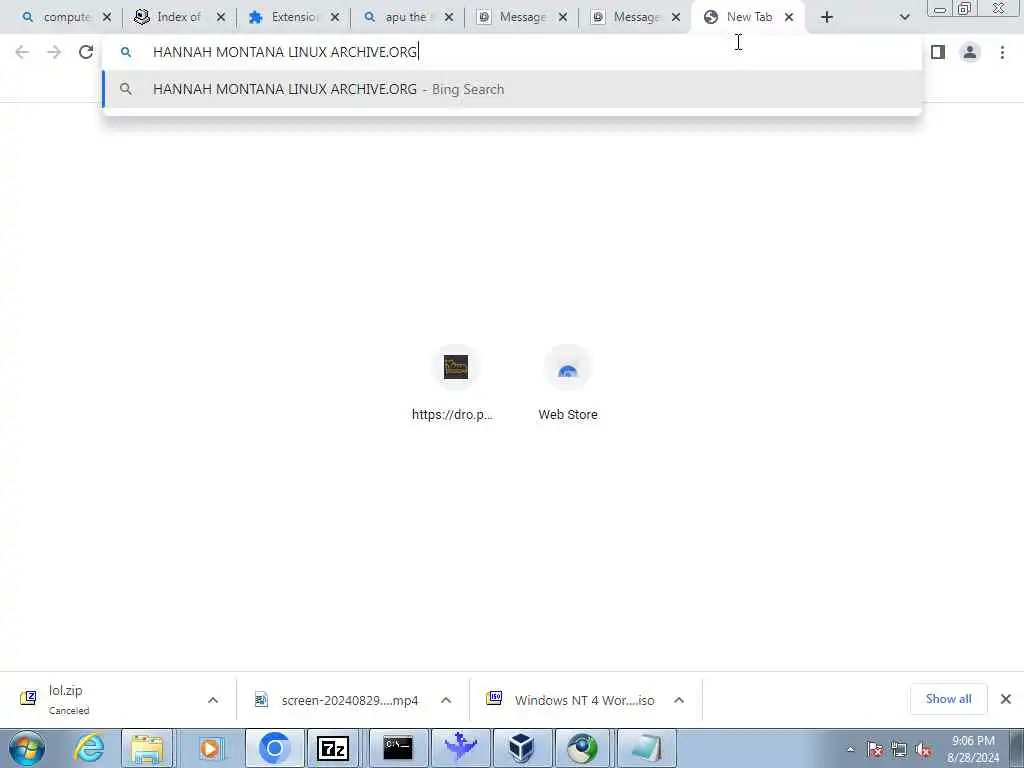Open the network status tray icon

899,750
